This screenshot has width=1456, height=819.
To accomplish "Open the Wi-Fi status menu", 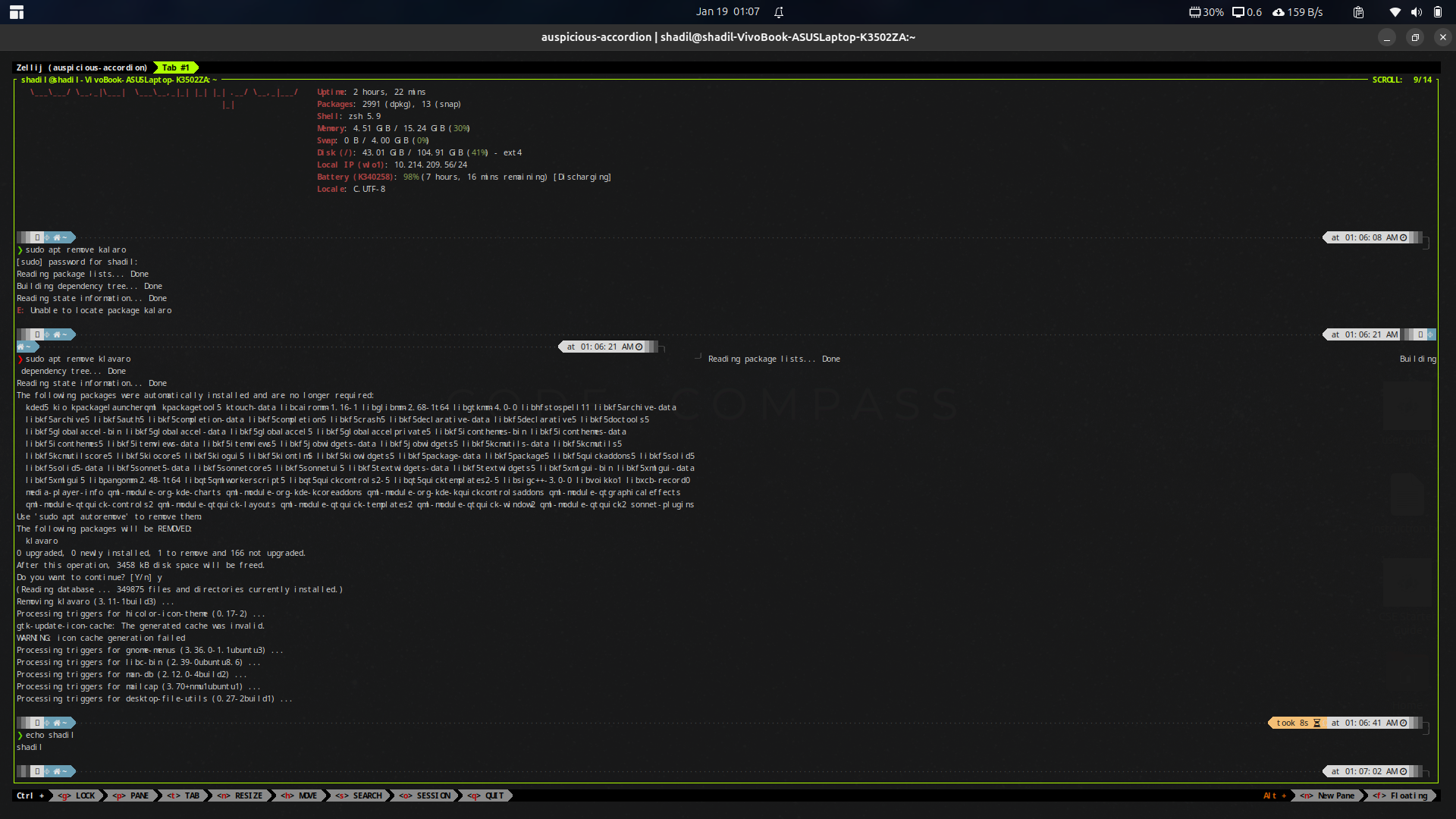I will coord(1395,12).
